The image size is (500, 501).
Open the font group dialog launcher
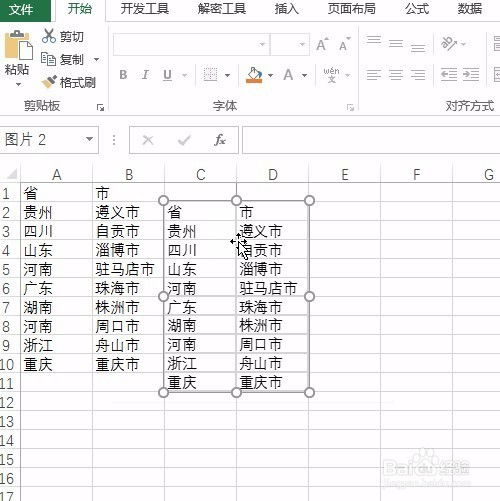tap(350, 107)
